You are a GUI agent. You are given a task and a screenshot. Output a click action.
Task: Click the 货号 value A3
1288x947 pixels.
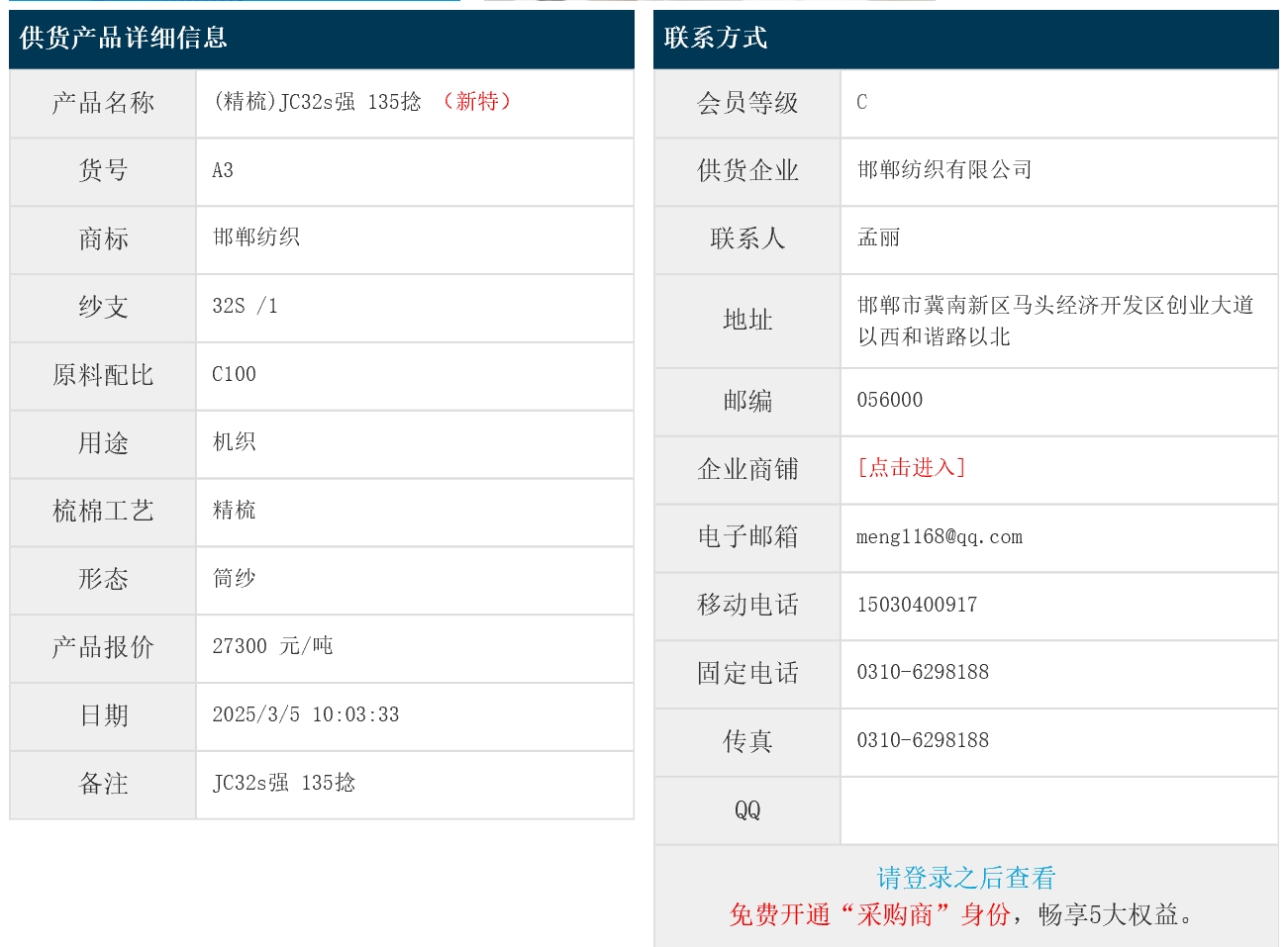(x=223, y=170)
